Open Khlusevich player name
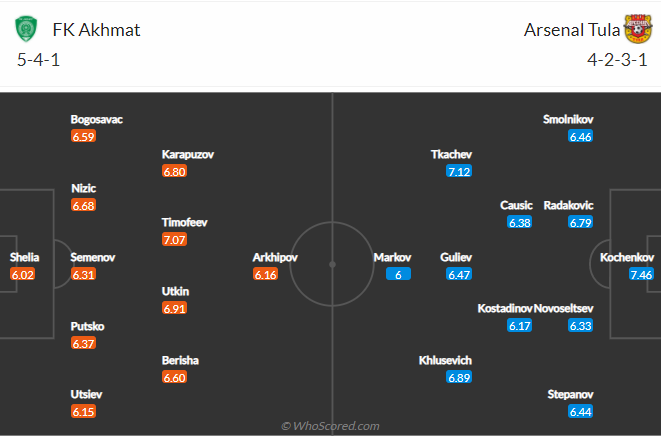 pos(445,360)
